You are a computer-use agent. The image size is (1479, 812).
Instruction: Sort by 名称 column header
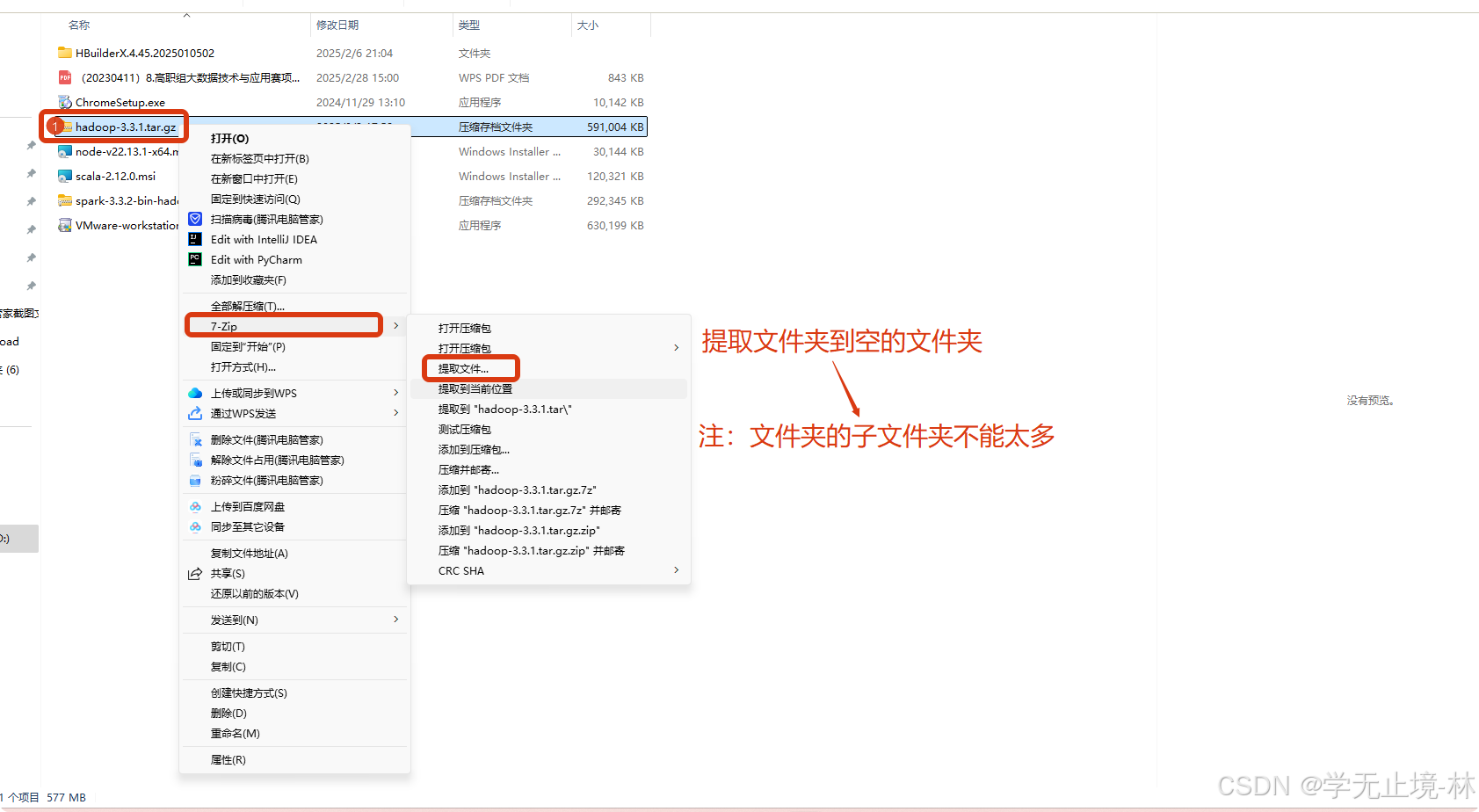pos(79,25)
